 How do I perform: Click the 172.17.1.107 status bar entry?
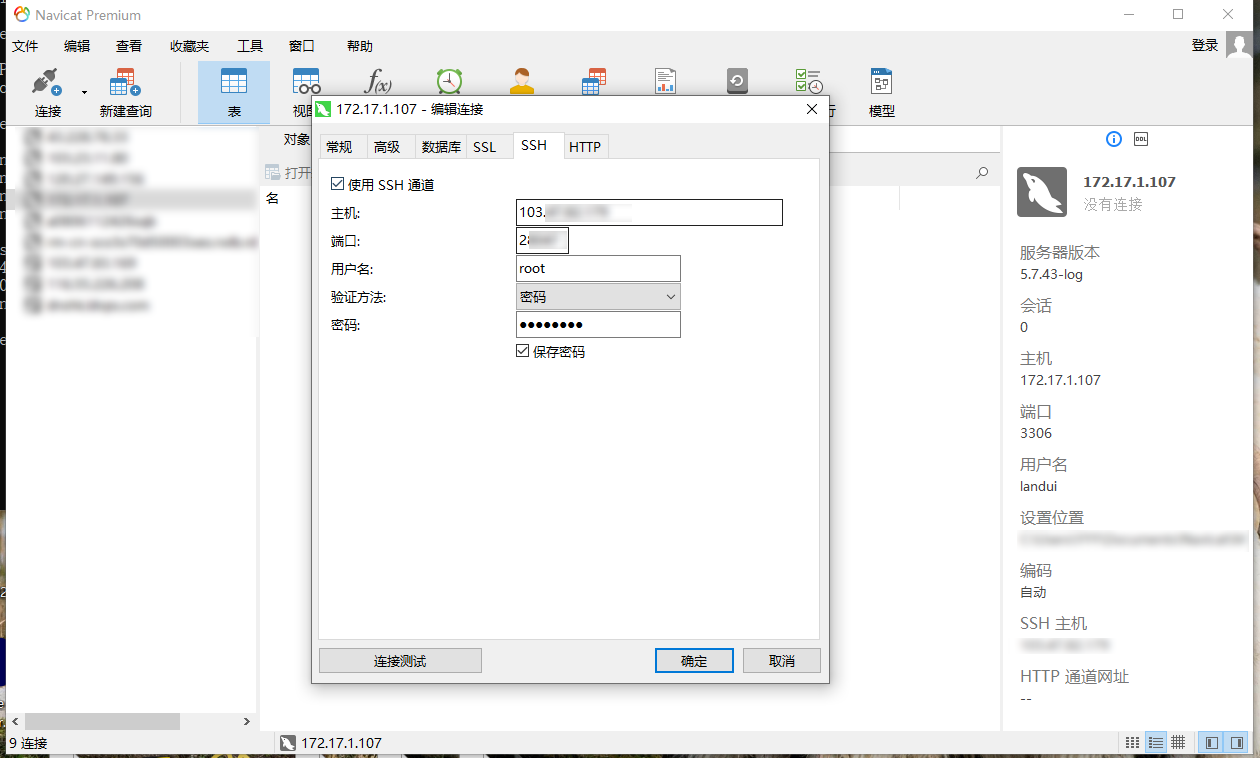330,743
